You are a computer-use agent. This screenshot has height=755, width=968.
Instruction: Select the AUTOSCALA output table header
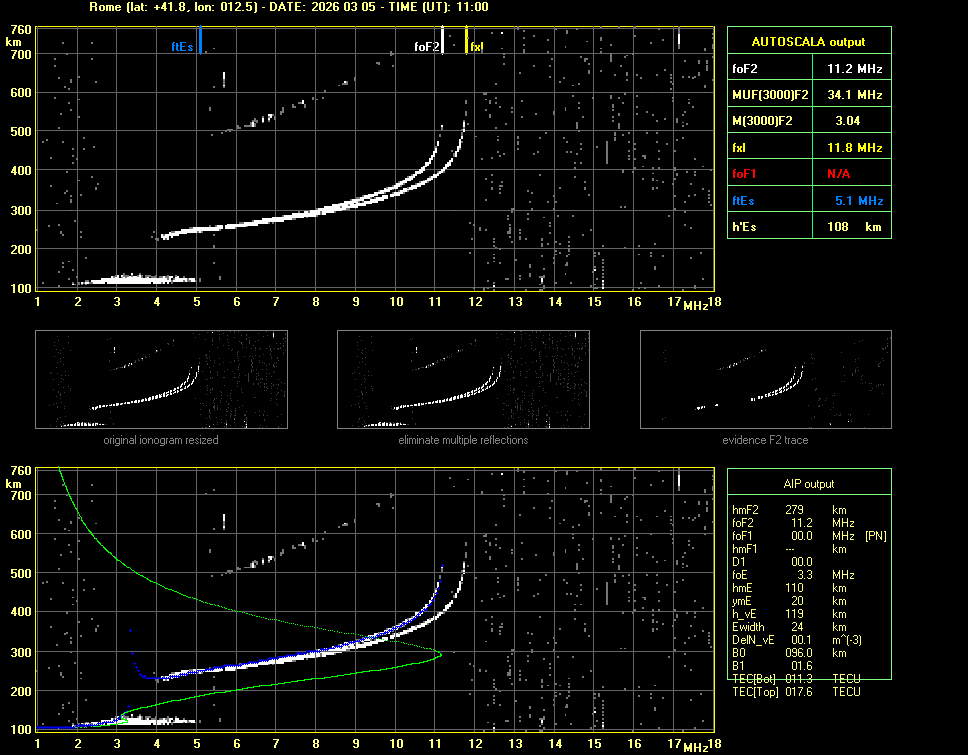[x=808, y=42]
